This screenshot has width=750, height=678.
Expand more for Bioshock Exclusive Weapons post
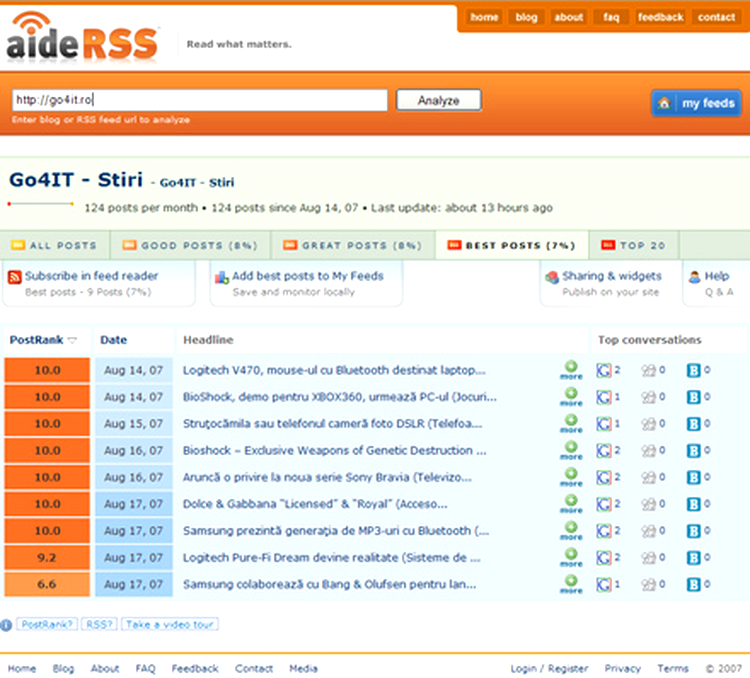(x=571, y=450)
